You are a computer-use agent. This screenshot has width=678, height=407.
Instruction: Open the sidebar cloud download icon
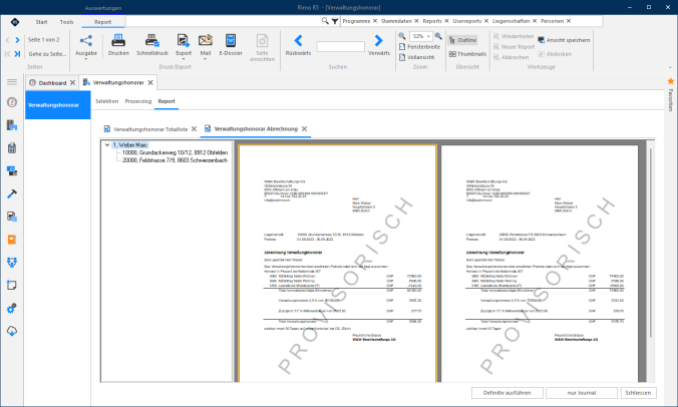(12, 331)
